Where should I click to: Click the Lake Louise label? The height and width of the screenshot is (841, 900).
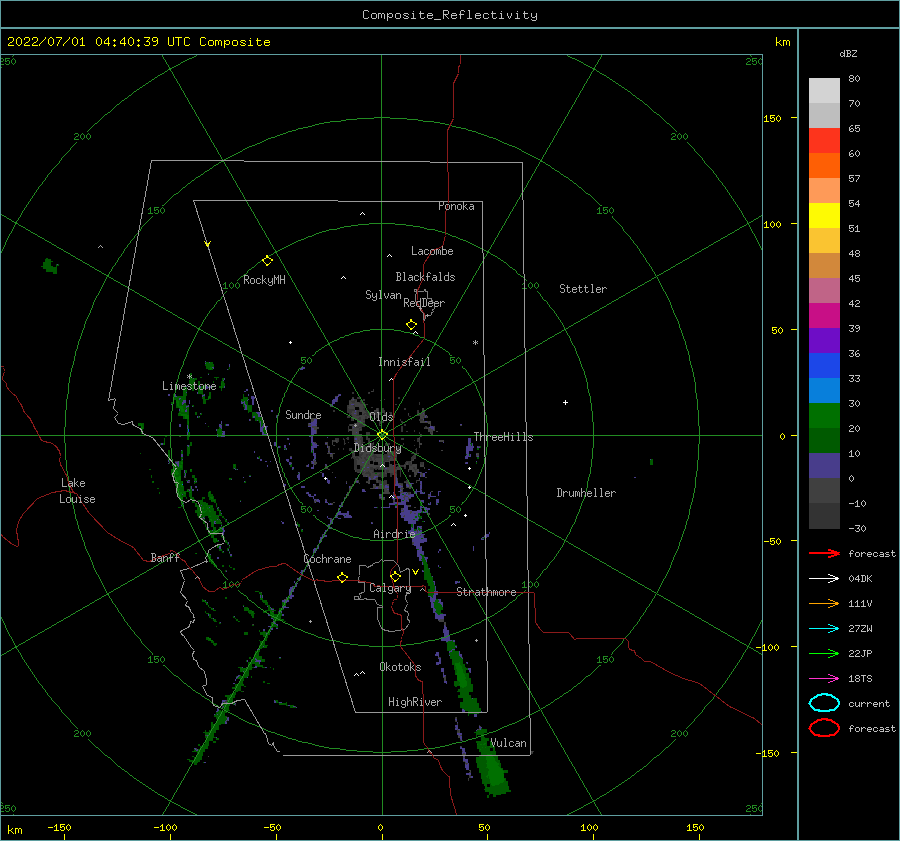[x=77, y=491]
